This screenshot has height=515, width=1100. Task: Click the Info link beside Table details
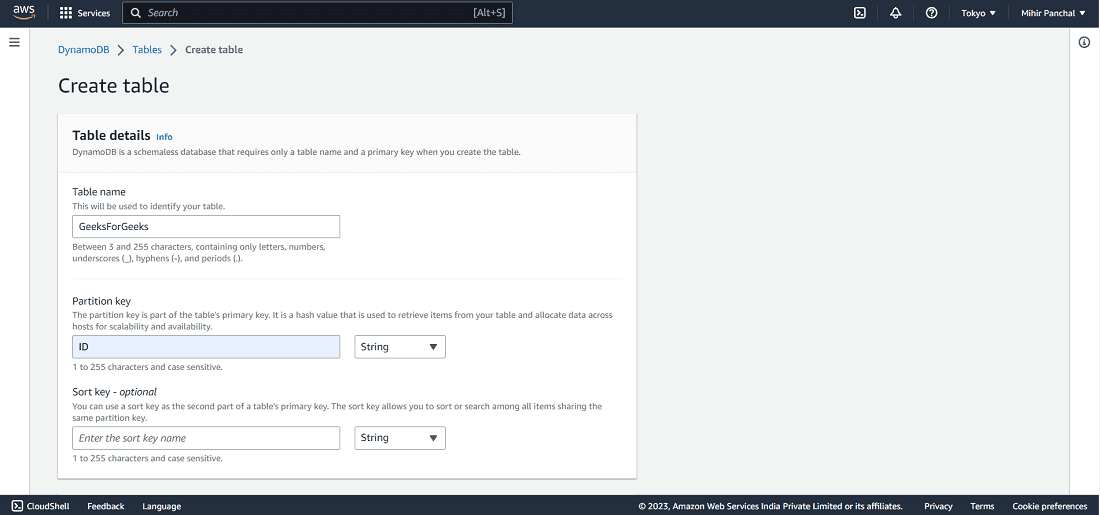tap(164, 137)
